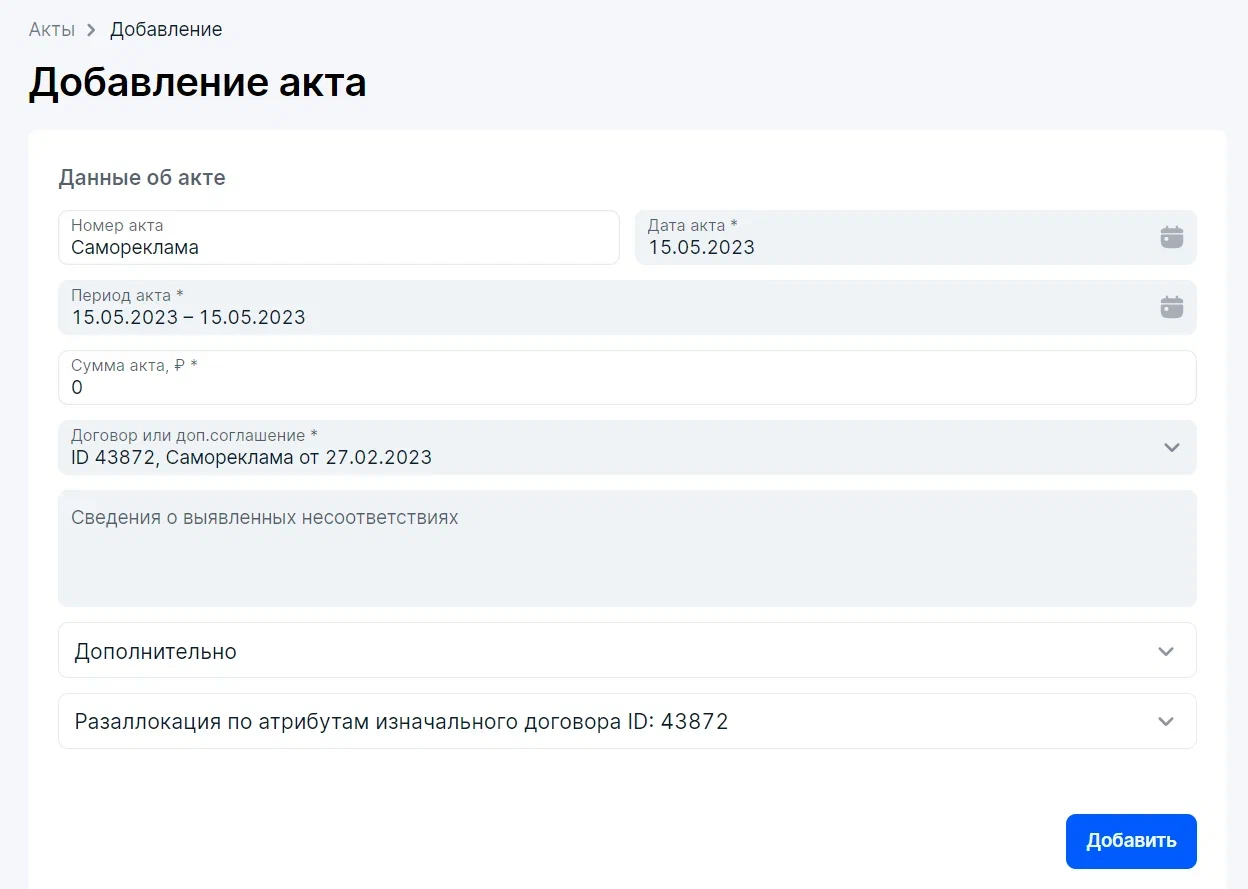Screen dimensions: 1248x889
Task: Click the chevron in the Договор field
Action: [x=1172, y=447]
